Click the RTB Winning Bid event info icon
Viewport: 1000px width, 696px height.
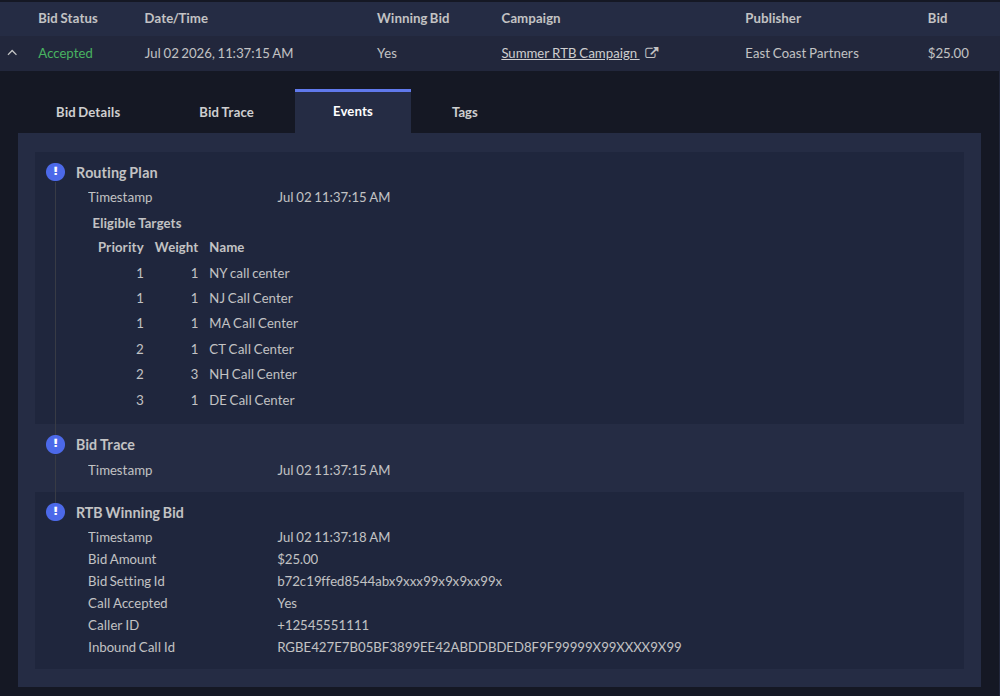(55, 512)
